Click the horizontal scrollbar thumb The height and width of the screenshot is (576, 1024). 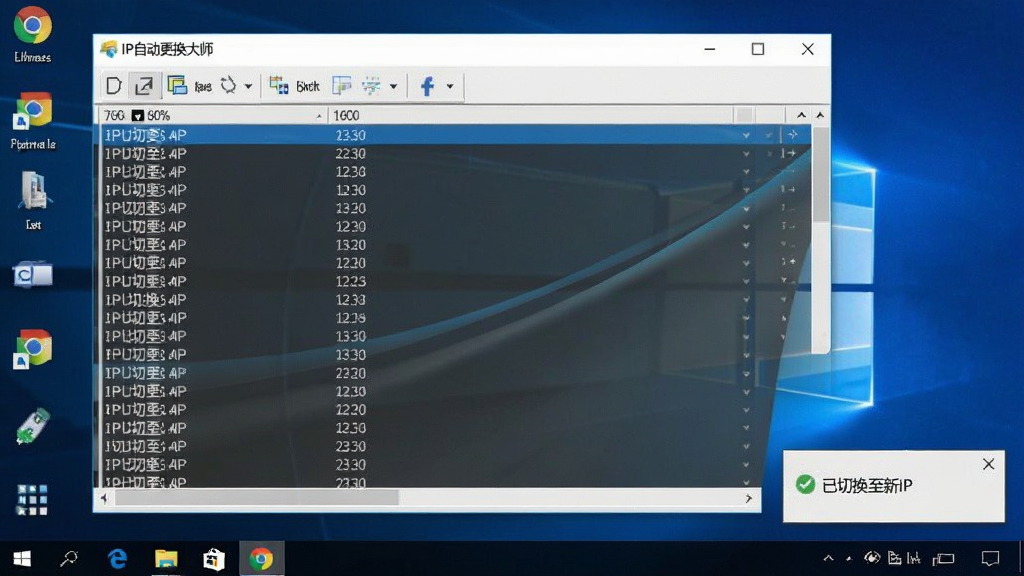click(257, 498)
